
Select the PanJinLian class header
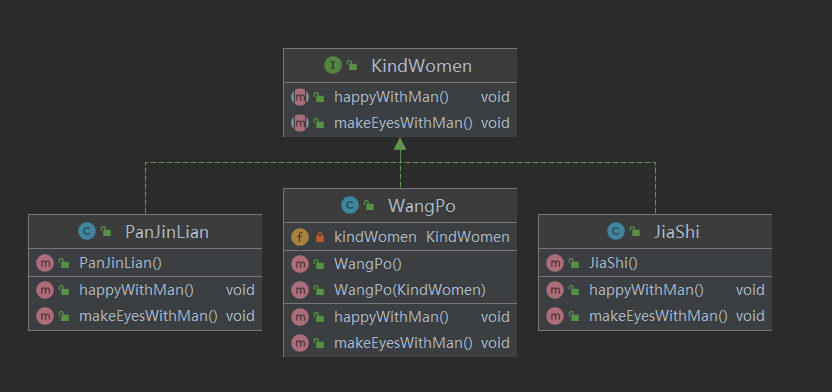(x=145, y=231)
